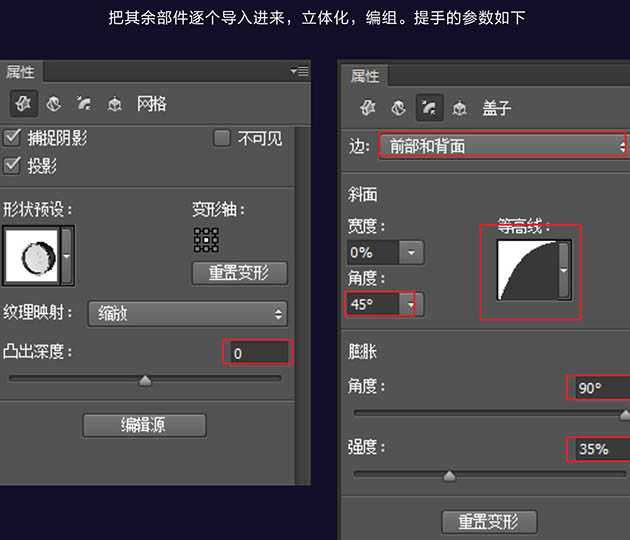Click 强度 slider handle
This screenshot has width=630, height=540.
pos(449,476)
